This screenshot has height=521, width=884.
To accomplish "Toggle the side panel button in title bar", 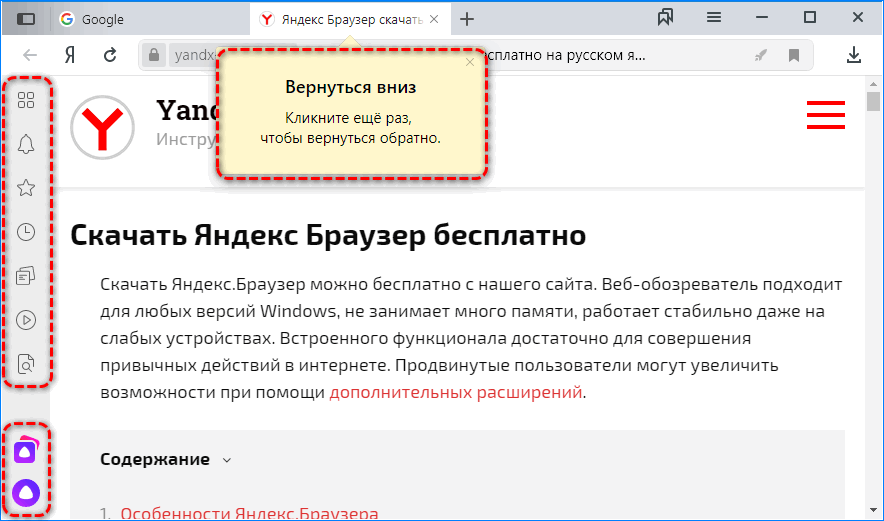I will pyautogui.click(x=27, y=18).
